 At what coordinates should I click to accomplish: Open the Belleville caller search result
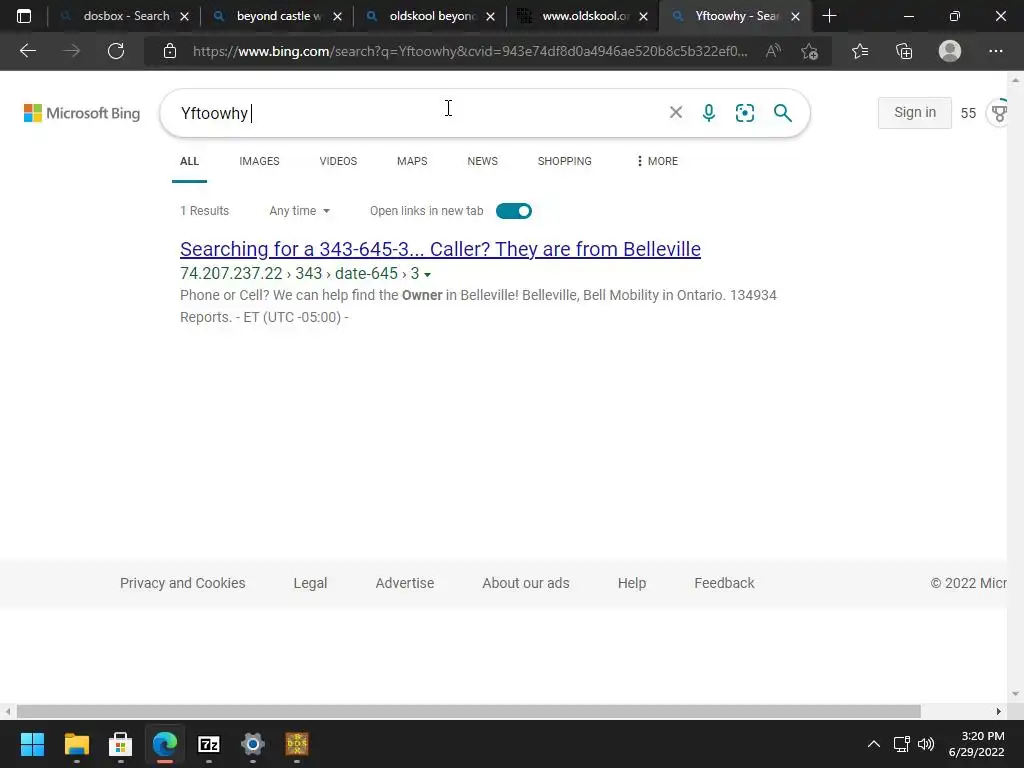pos(440,249)
